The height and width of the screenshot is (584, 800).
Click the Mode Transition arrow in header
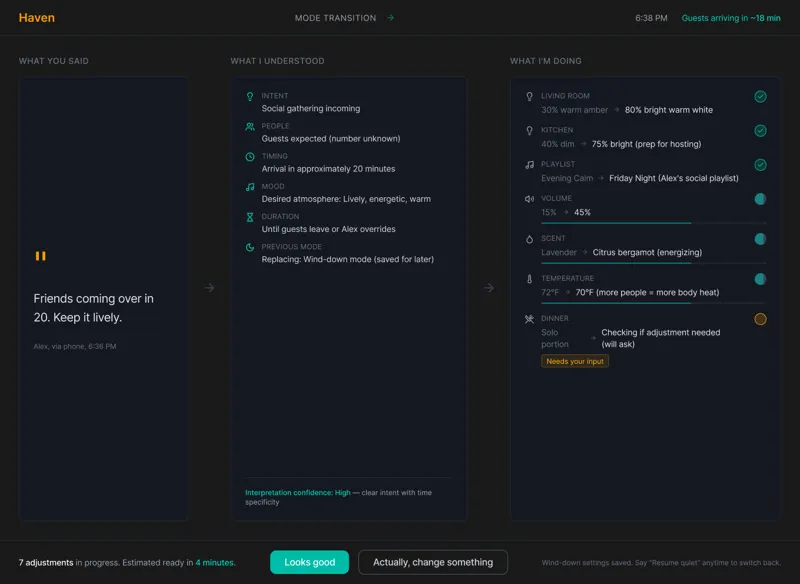pyautogui.click(x=390, y=18)
